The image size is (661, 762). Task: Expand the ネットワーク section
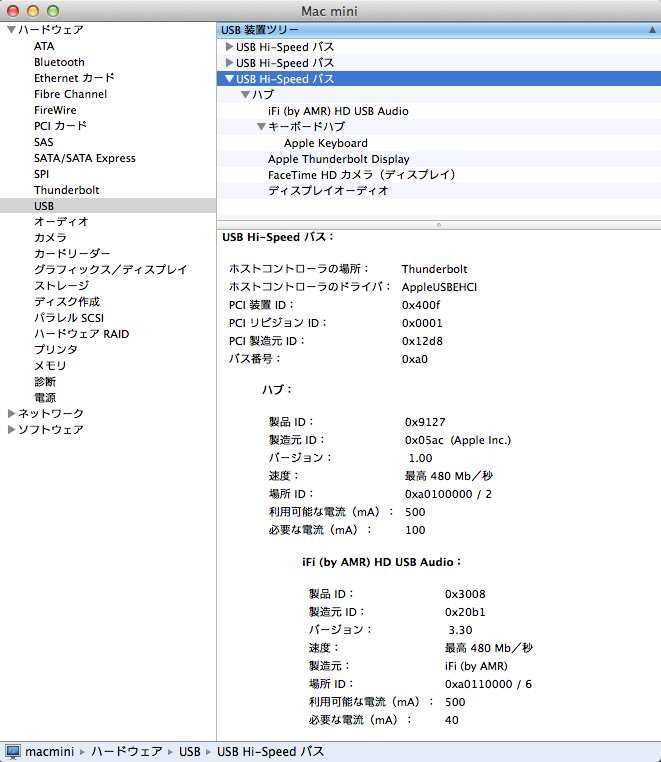coord(12,414)
